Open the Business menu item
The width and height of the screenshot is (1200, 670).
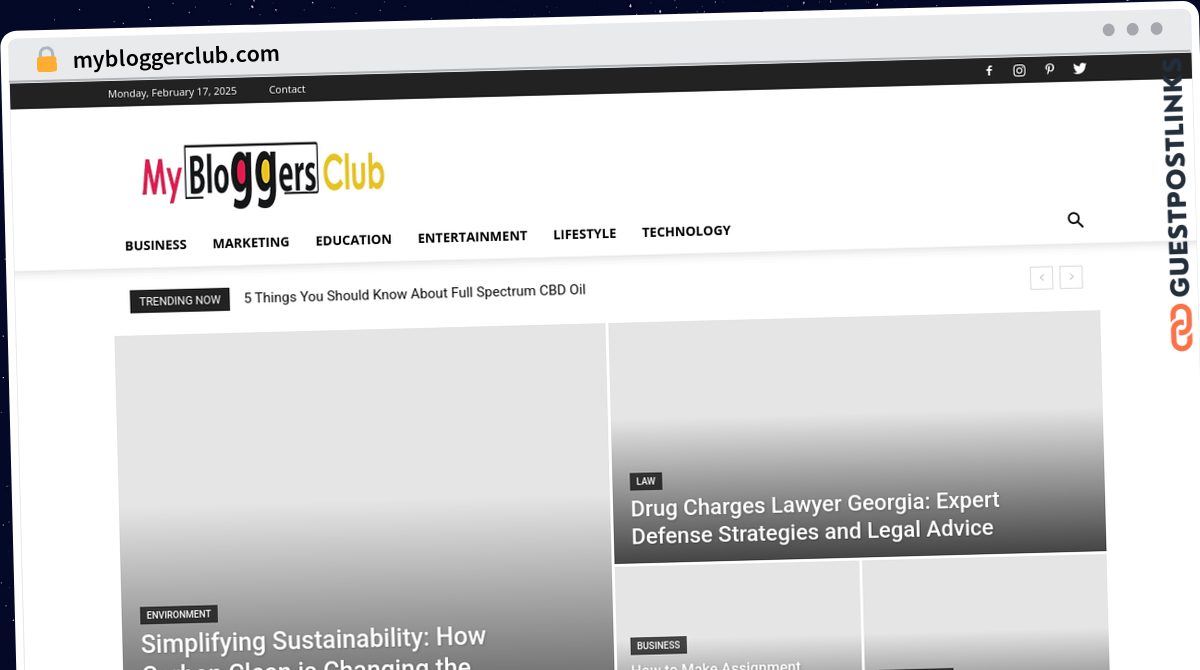(155, 245)
